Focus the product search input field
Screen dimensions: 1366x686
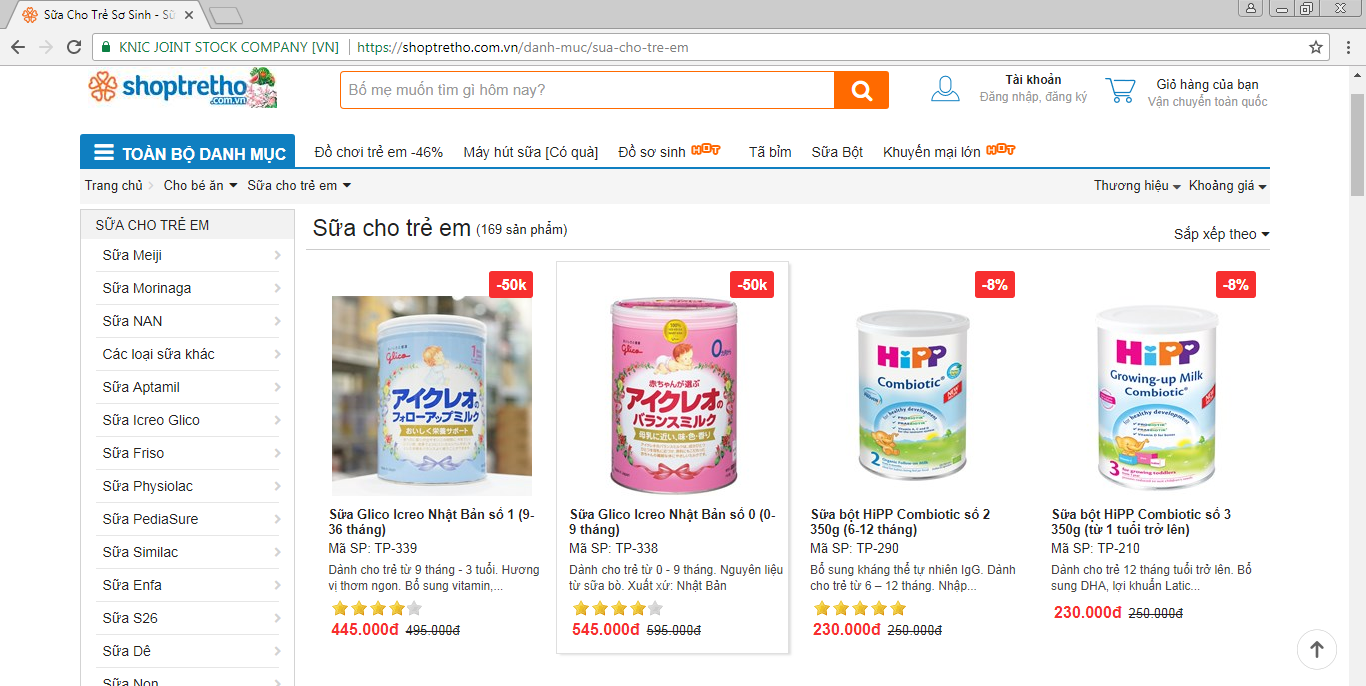(x=588, y=90)
